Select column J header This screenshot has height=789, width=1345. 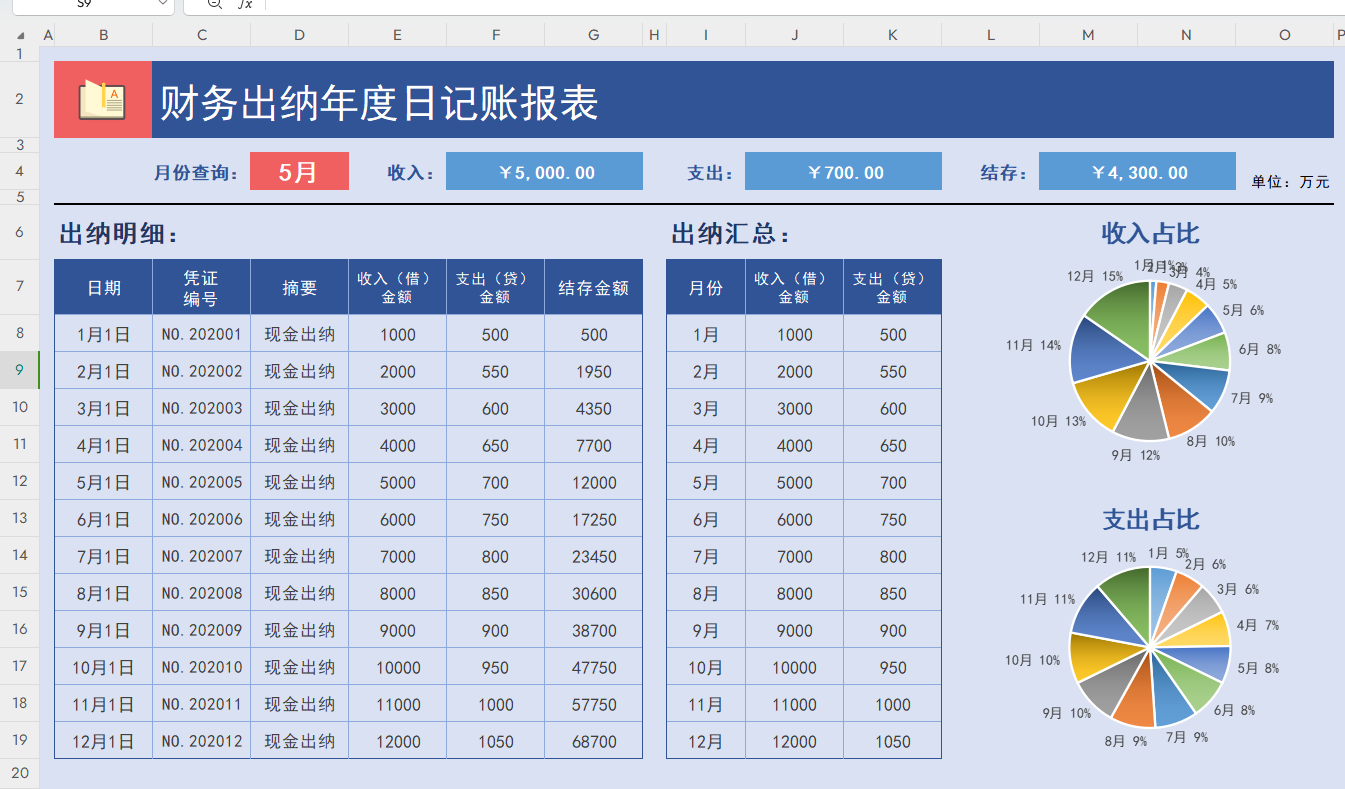click(x=794, y=35)
